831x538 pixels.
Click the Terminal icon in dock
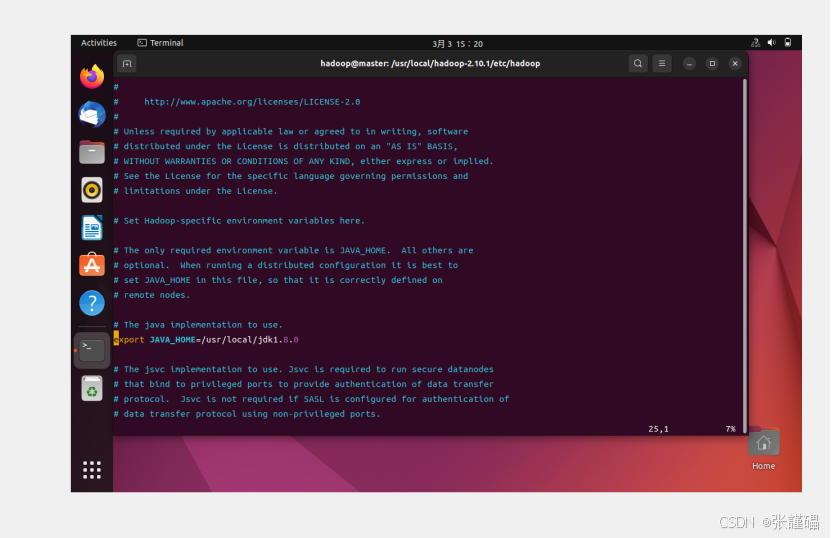[92, 350]
